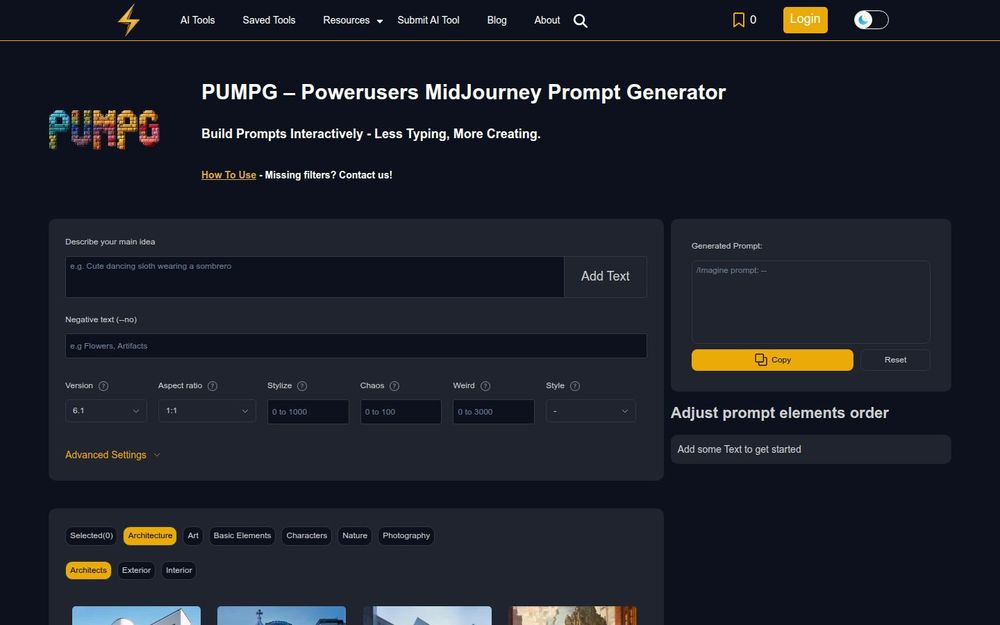Image resolution: width=1000 pixels, height=625 pixels.
Task: Click the 'Add some Text to get started' box
Action: [x=811, y=450]
